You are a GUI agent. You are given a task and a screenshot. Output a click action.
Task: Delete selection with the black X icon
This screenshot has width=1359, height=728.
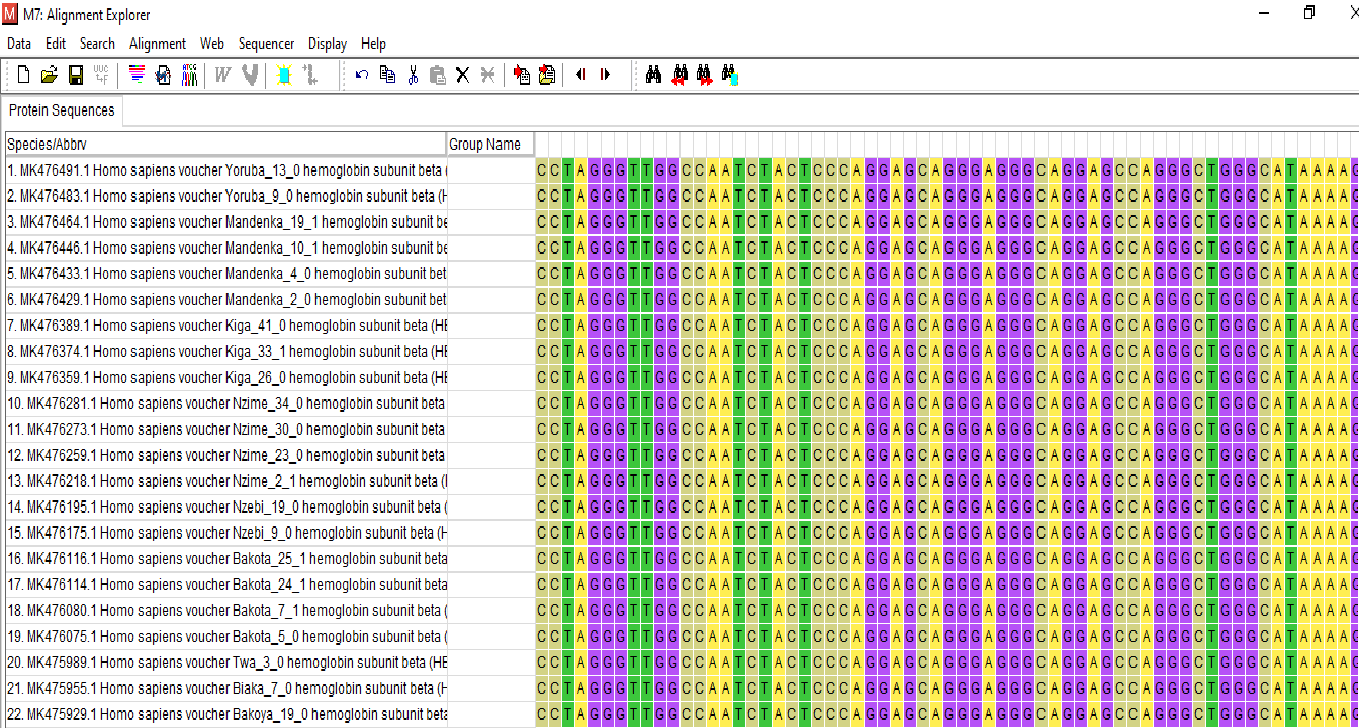coord(462,75)
